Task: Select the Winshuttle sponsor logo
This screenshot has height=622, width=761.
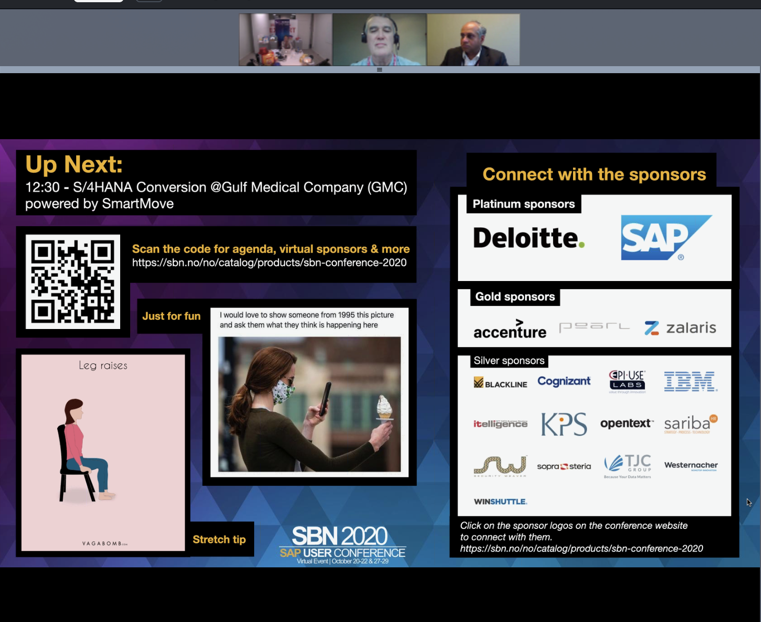Action: [x=500, y=501]
